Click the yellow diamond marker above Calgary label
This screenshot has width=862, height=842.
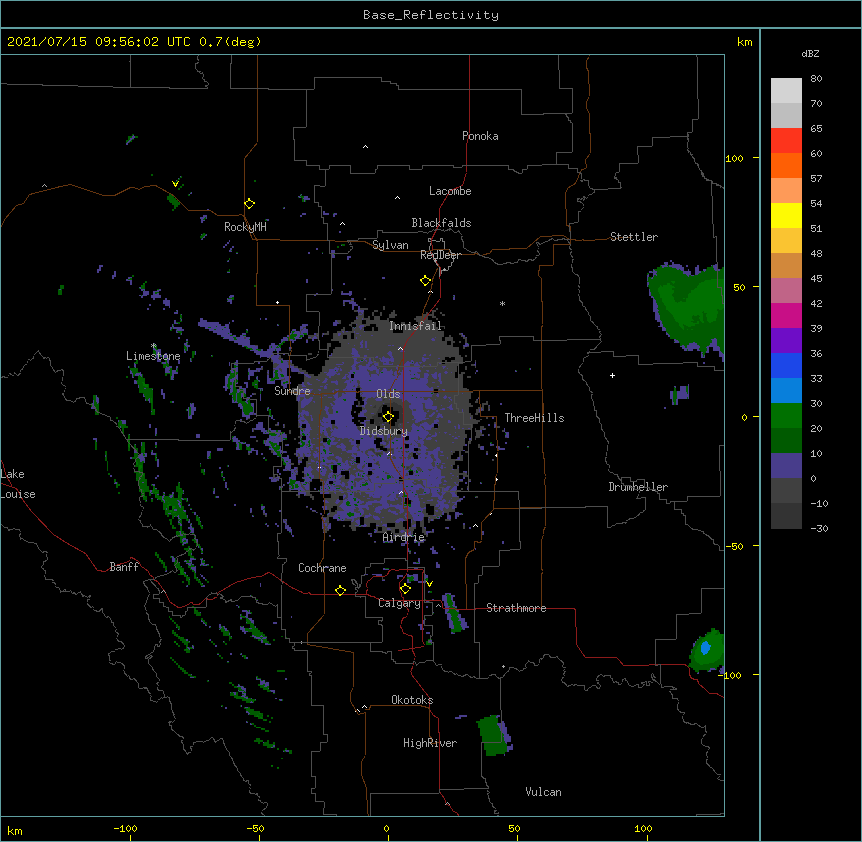(405, 589)
